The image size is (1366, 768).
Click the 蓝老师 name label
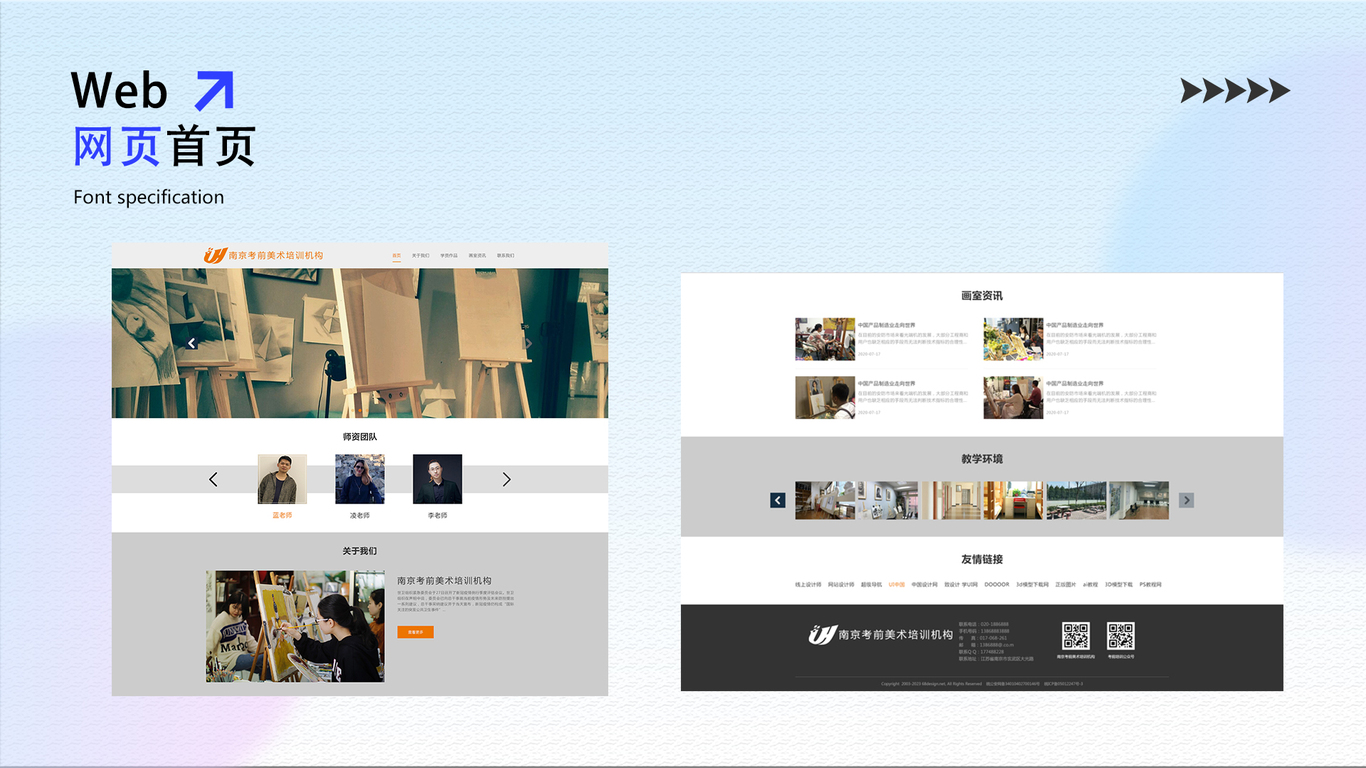[x=282, y=515]
